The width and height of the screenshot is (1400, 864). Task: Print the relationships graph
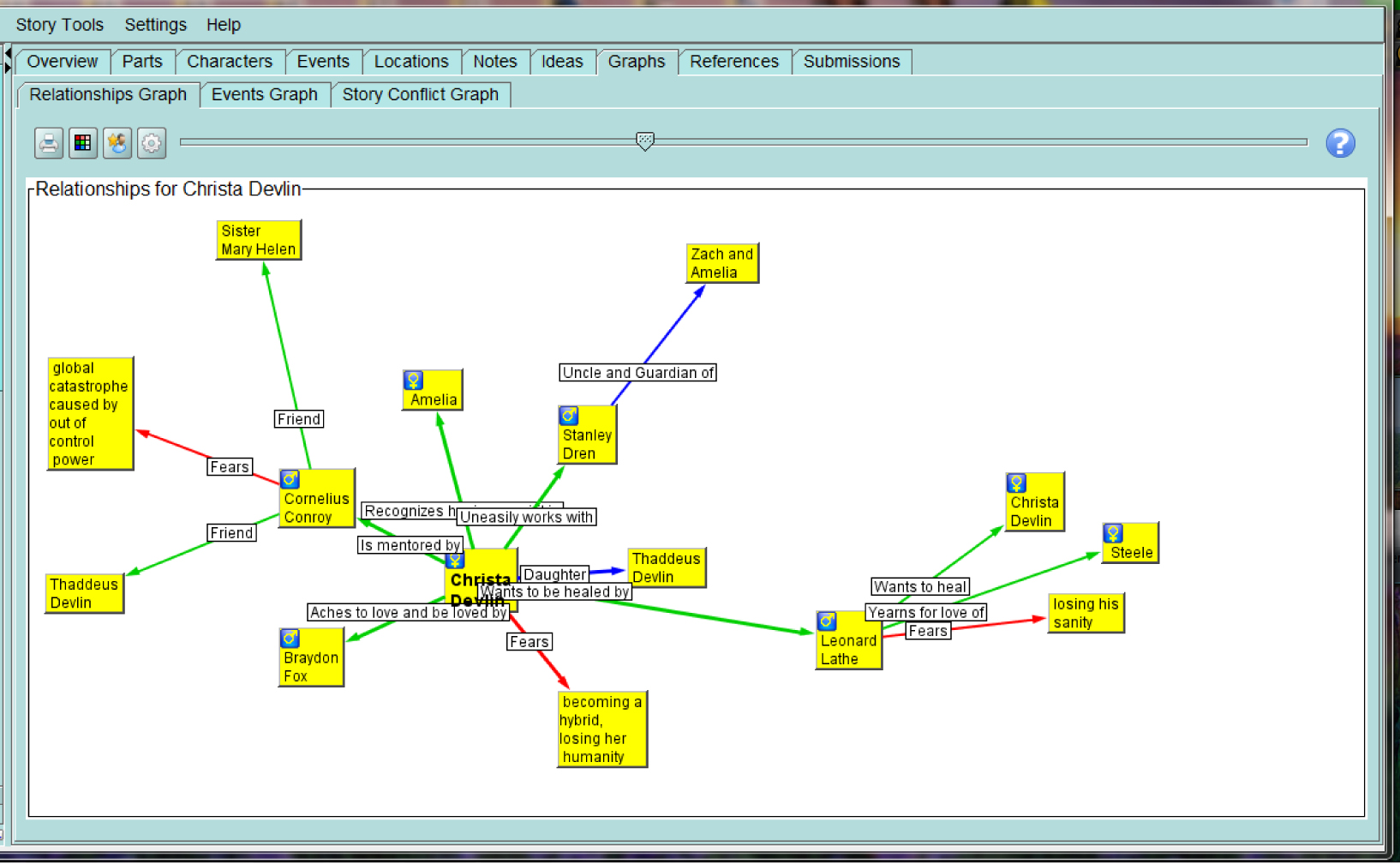pyautogui.click(x=49, y=143)
